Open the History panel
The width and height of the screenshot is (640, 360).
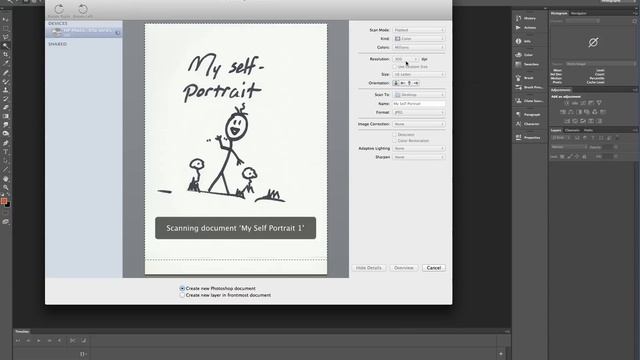point(526,18)
